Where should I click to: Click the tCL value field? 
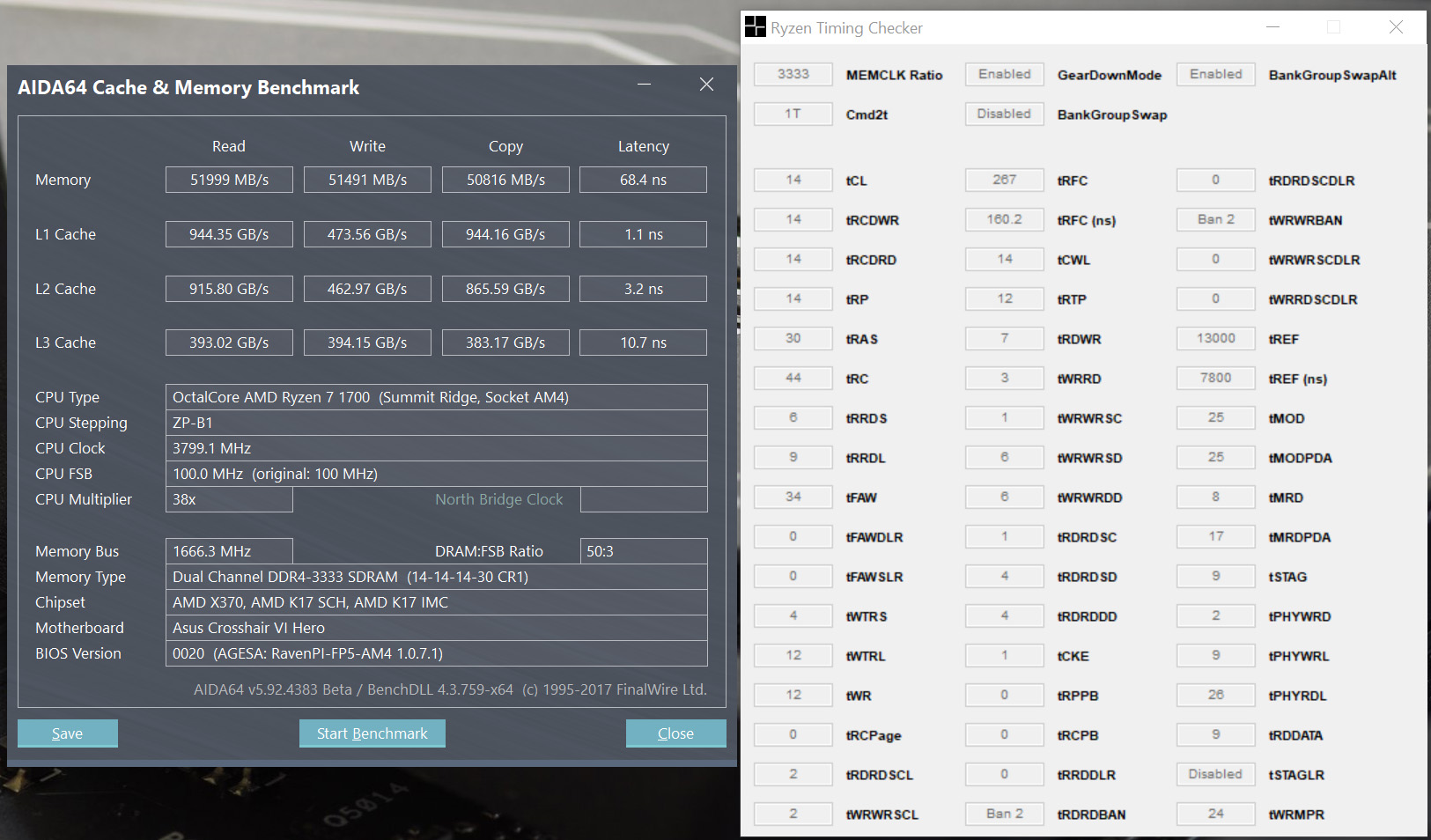(x=793, y=180)
